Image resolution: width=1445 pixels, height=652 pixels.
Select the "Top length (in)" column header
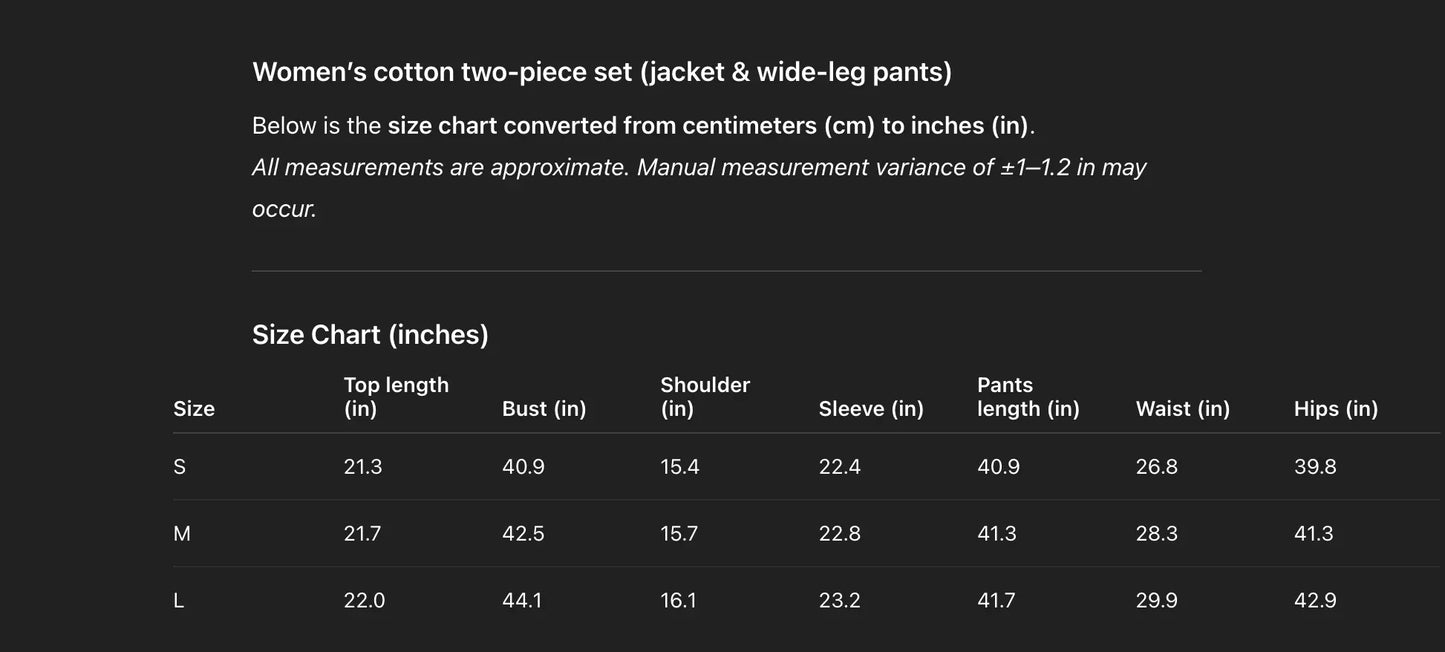[396, 397]
